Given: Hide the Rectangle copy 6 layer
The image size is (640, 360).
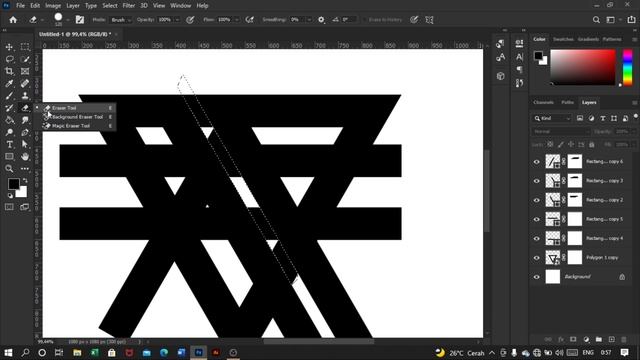Looking at the screenshot, I should 537,162.
